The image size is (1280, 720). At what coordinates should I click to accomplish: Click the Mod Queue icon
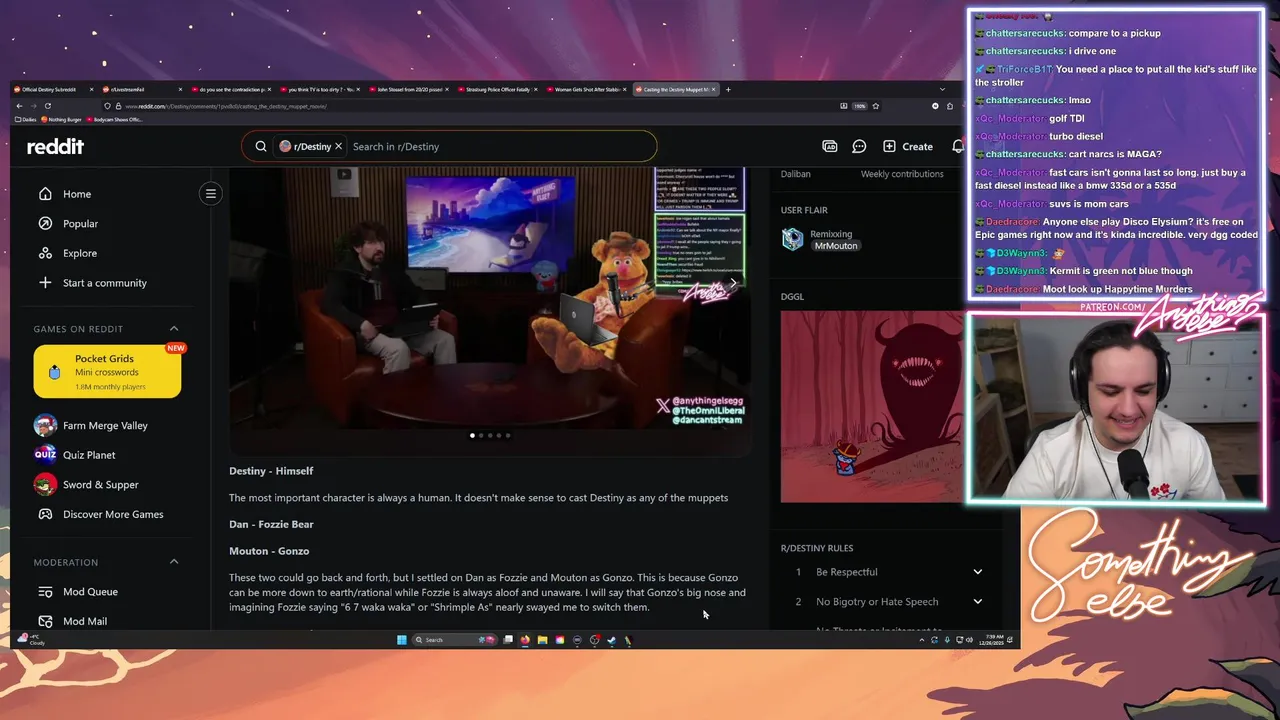coord(45,592)
